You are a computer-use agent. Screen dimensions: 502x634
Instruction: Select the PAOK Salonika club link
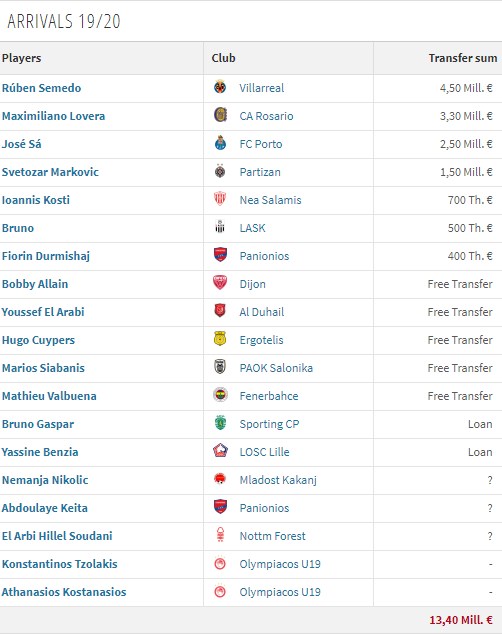coord(276,368)
